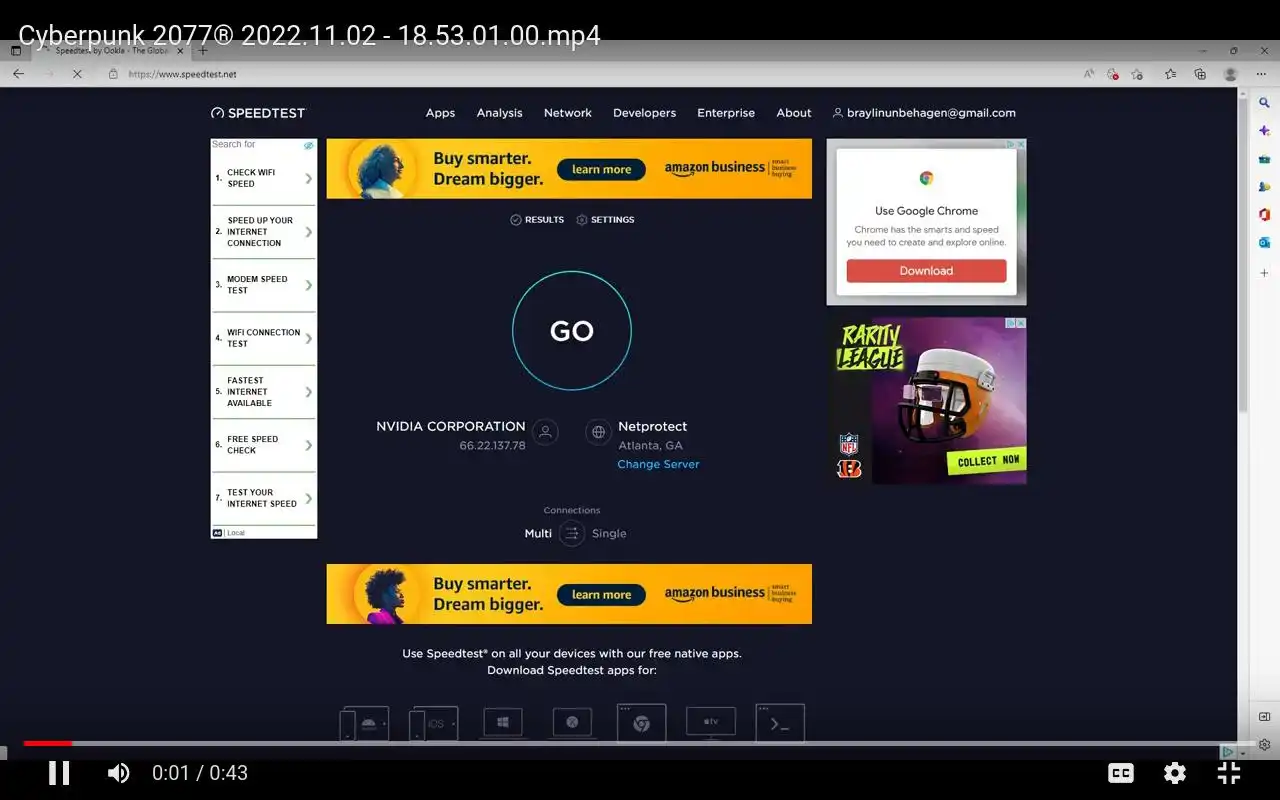Open the Apps menu
Image resolution: width=1280 pixels, height=800 pixels.
click(440, 113)
